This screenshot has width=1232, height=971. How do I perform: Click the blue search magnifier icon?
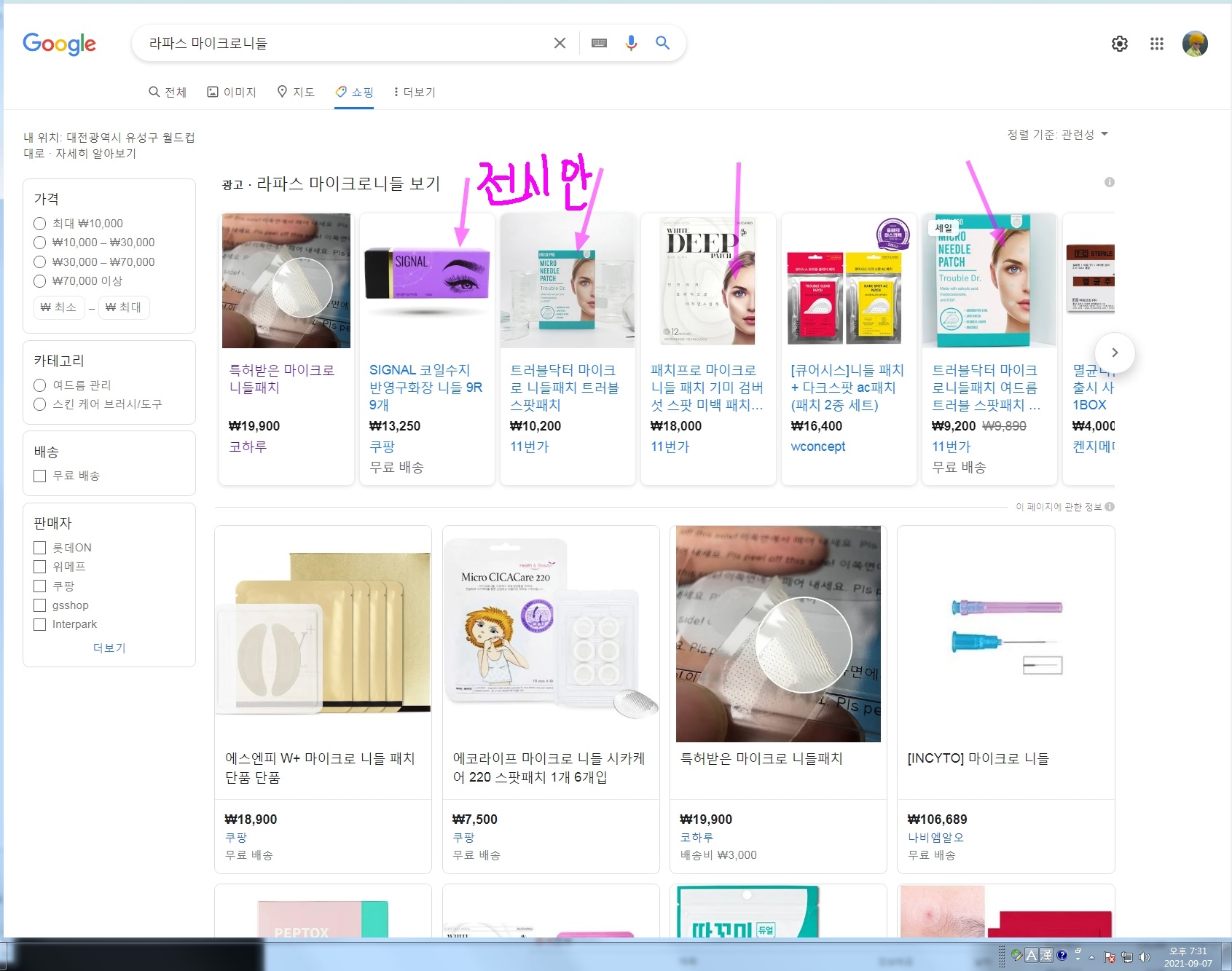tap(662, 43)
